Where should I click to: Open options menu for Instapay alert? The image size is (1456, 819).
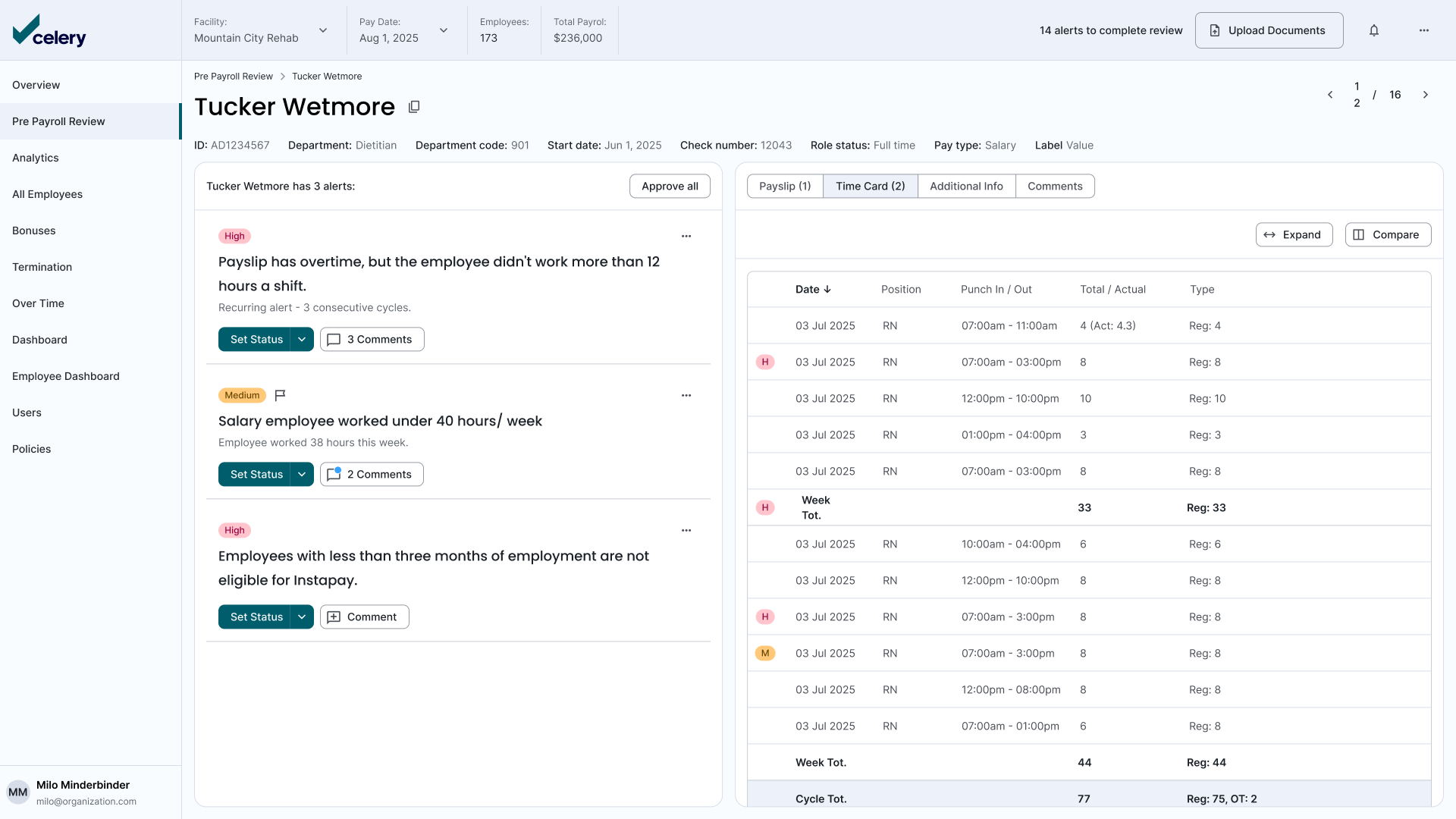686,530
